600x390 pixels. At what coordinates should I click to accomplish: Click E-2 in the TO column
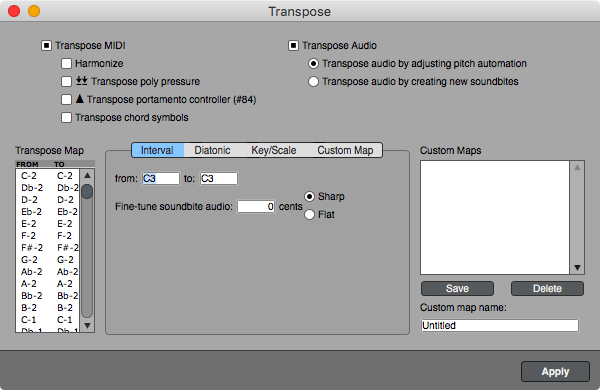coord(65,224)
